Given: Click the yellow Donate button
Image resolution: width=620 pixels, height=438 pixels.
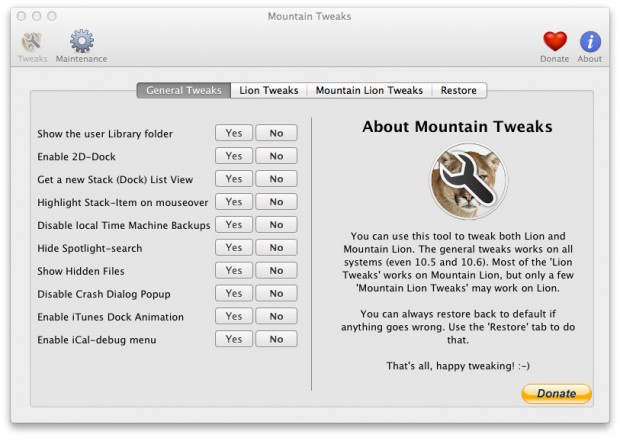Looking at the screenshot, I should (x=556, y=394).
